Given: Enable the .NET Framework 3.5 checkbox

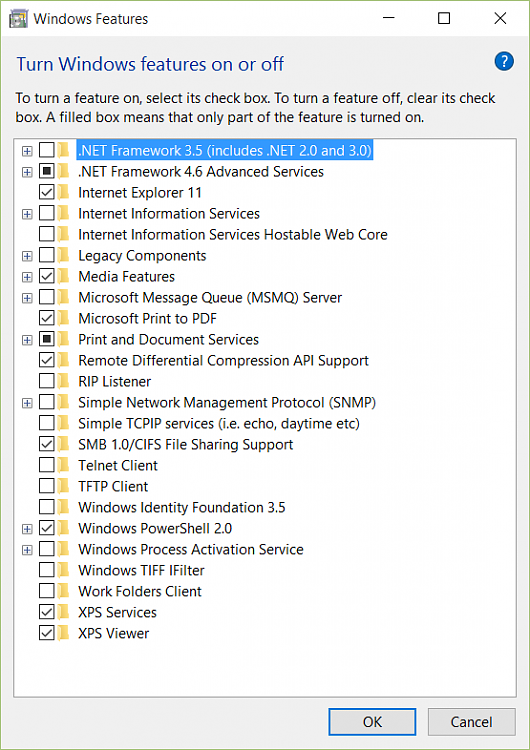Looking at the screenshot, I should [46, 150].
